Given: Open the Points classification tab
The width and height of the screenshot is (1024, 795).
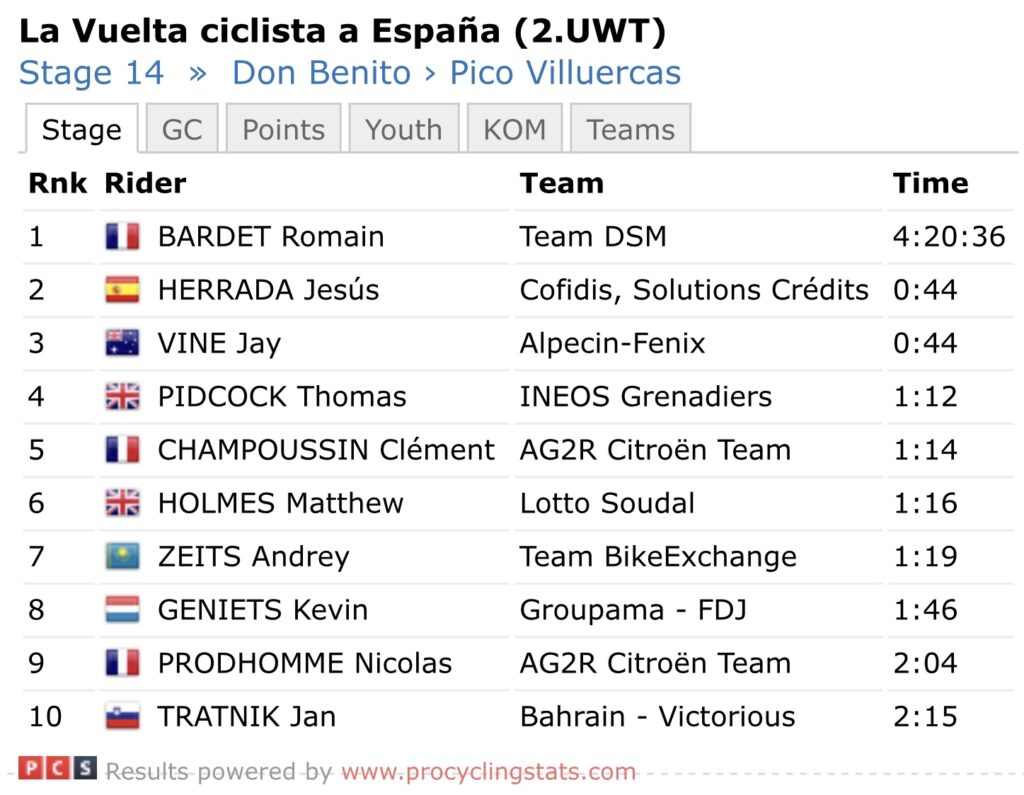Looking at the screenshot, I should (284, 130).
